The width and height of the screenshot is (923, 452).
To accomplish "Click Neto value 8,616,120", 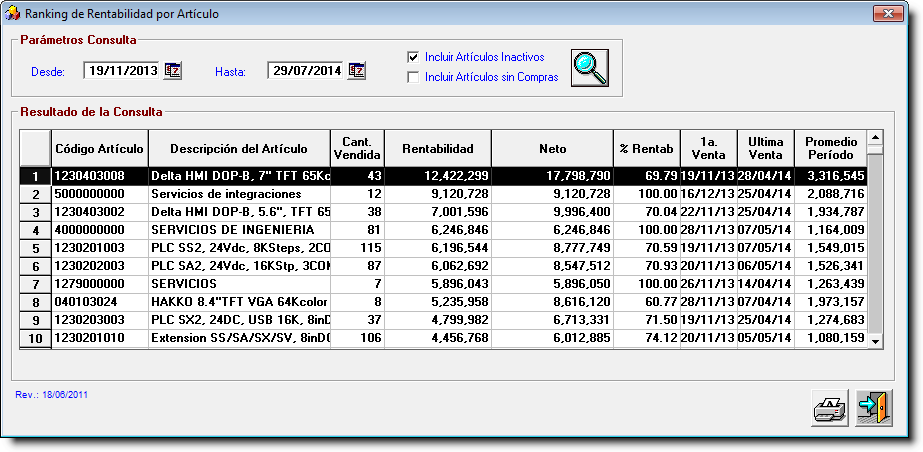I will pyautogui.click(x=552, y=302).
